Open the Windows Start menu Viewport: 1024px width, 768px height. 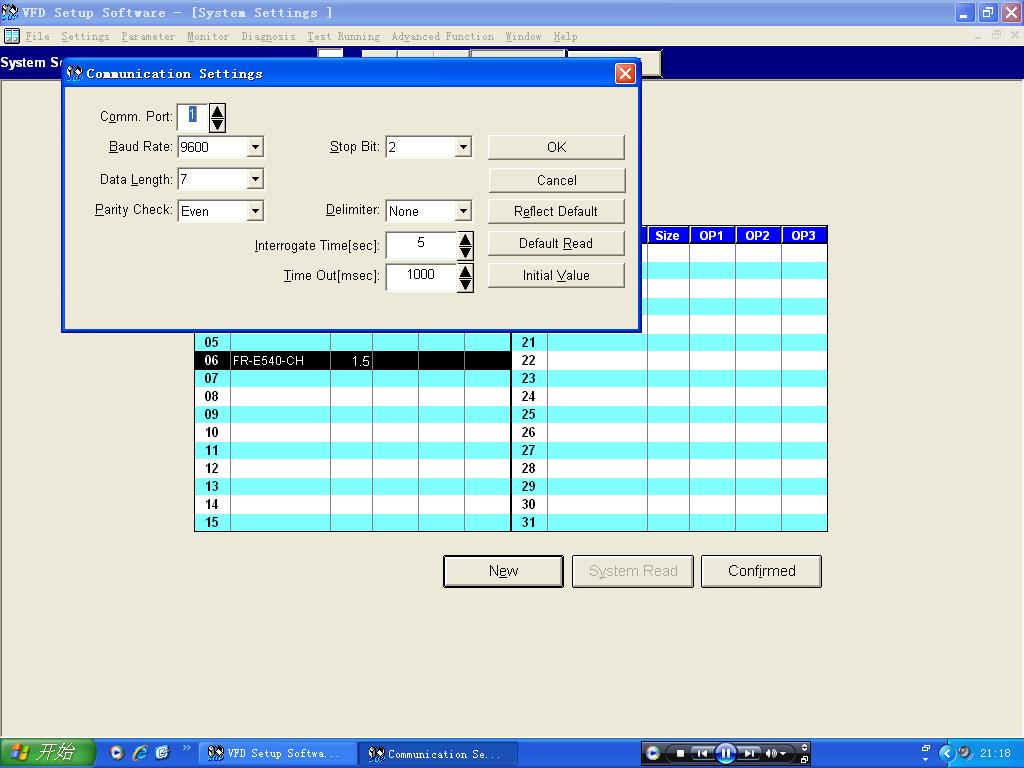point(47,753)
